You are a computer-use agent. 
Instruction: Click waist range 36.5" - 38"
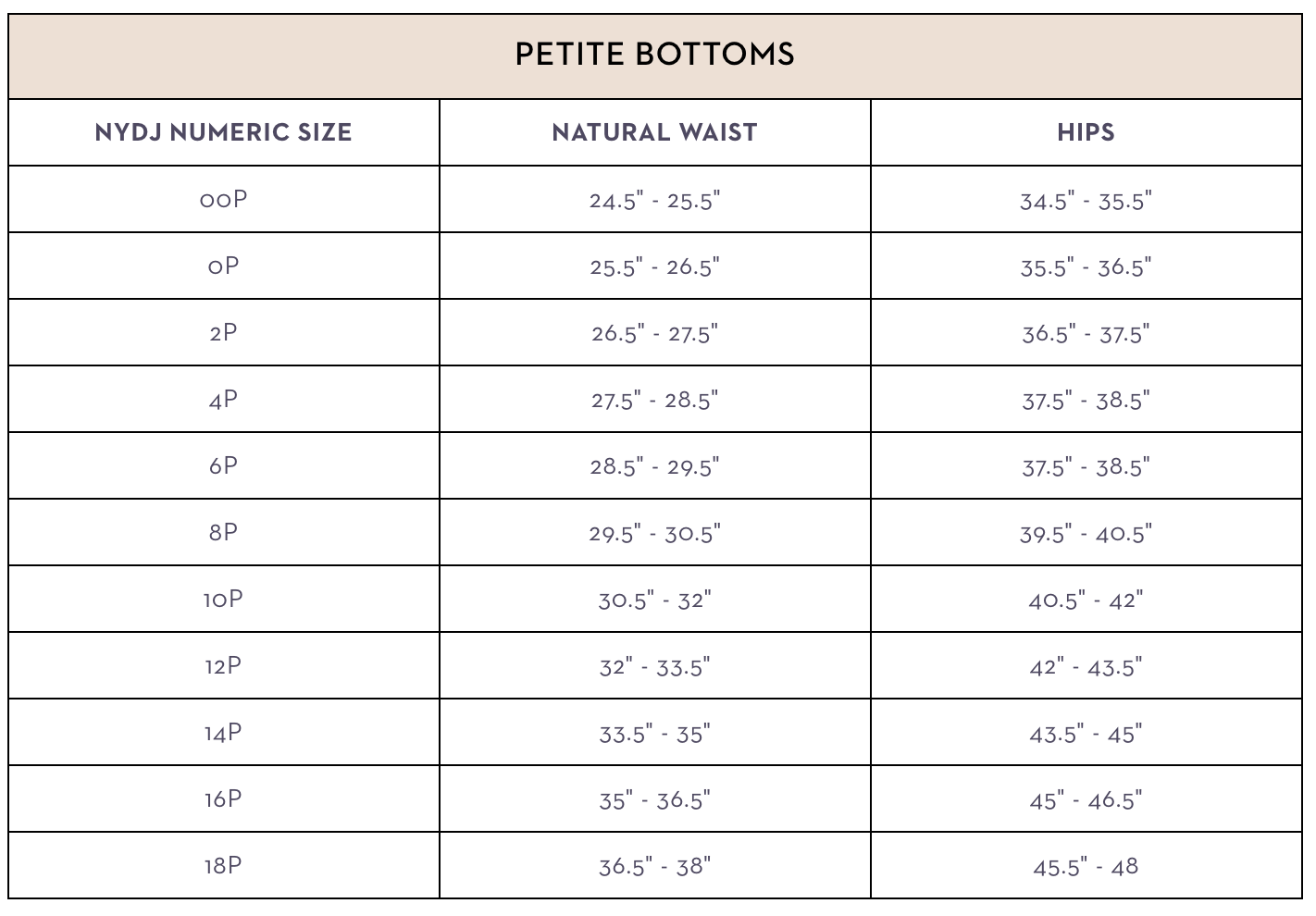tap(654, 867)
